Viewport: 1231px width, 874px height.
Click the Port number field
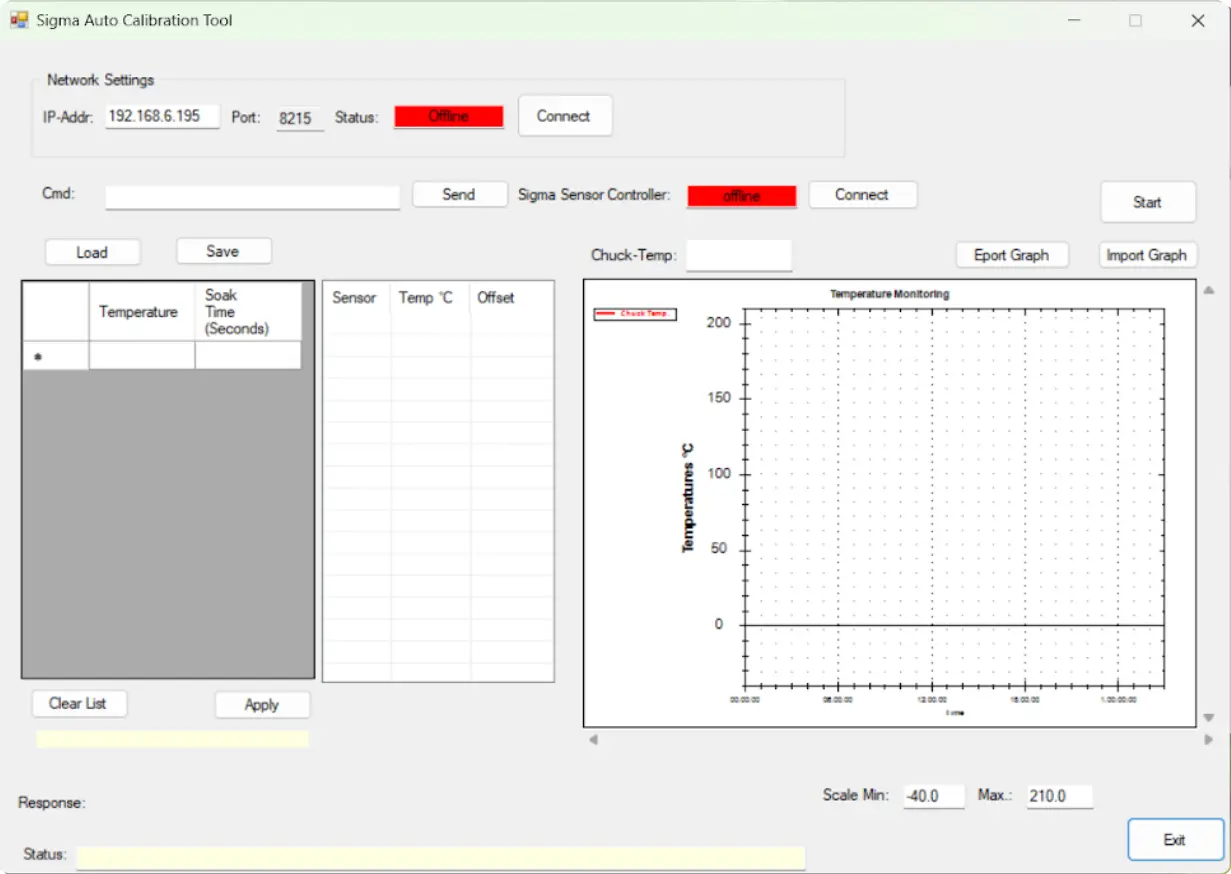point(299,118)
